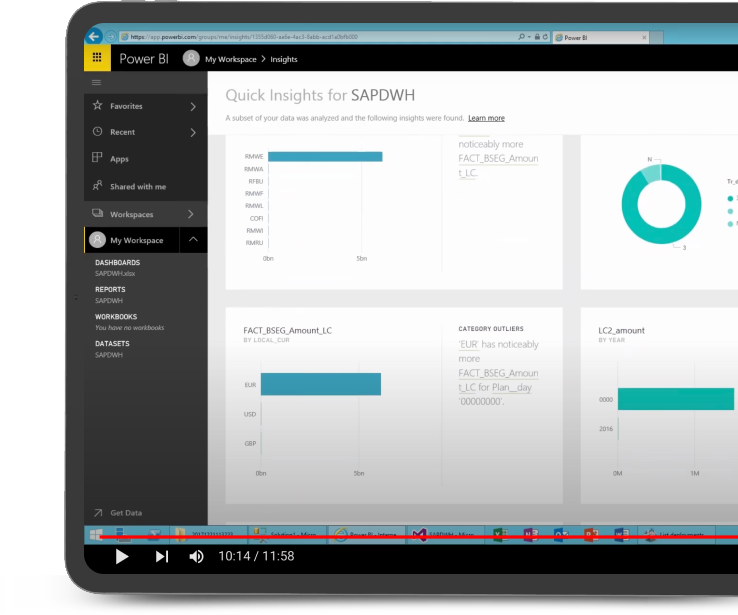Click the Power BI logo text
This screenshot has height=615, width=738.
click(144, 59)
